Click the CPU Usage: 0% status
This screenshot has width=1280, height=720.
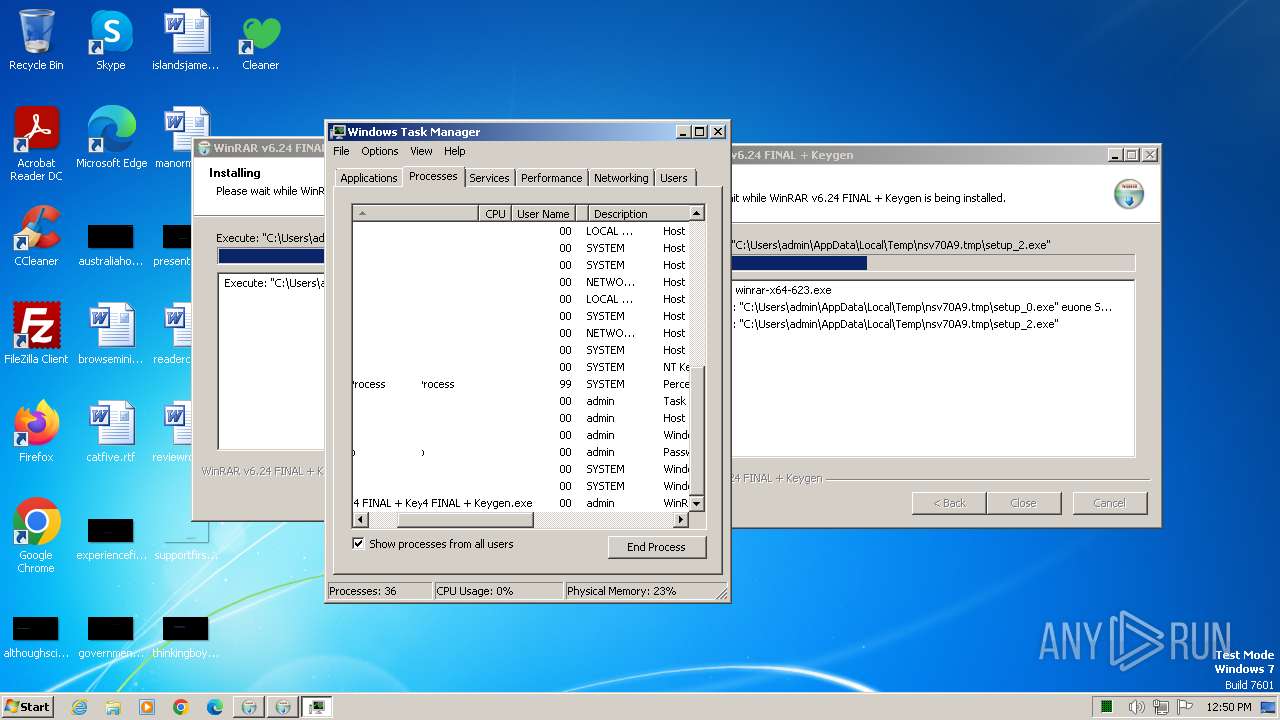click(x=498, y=591)
